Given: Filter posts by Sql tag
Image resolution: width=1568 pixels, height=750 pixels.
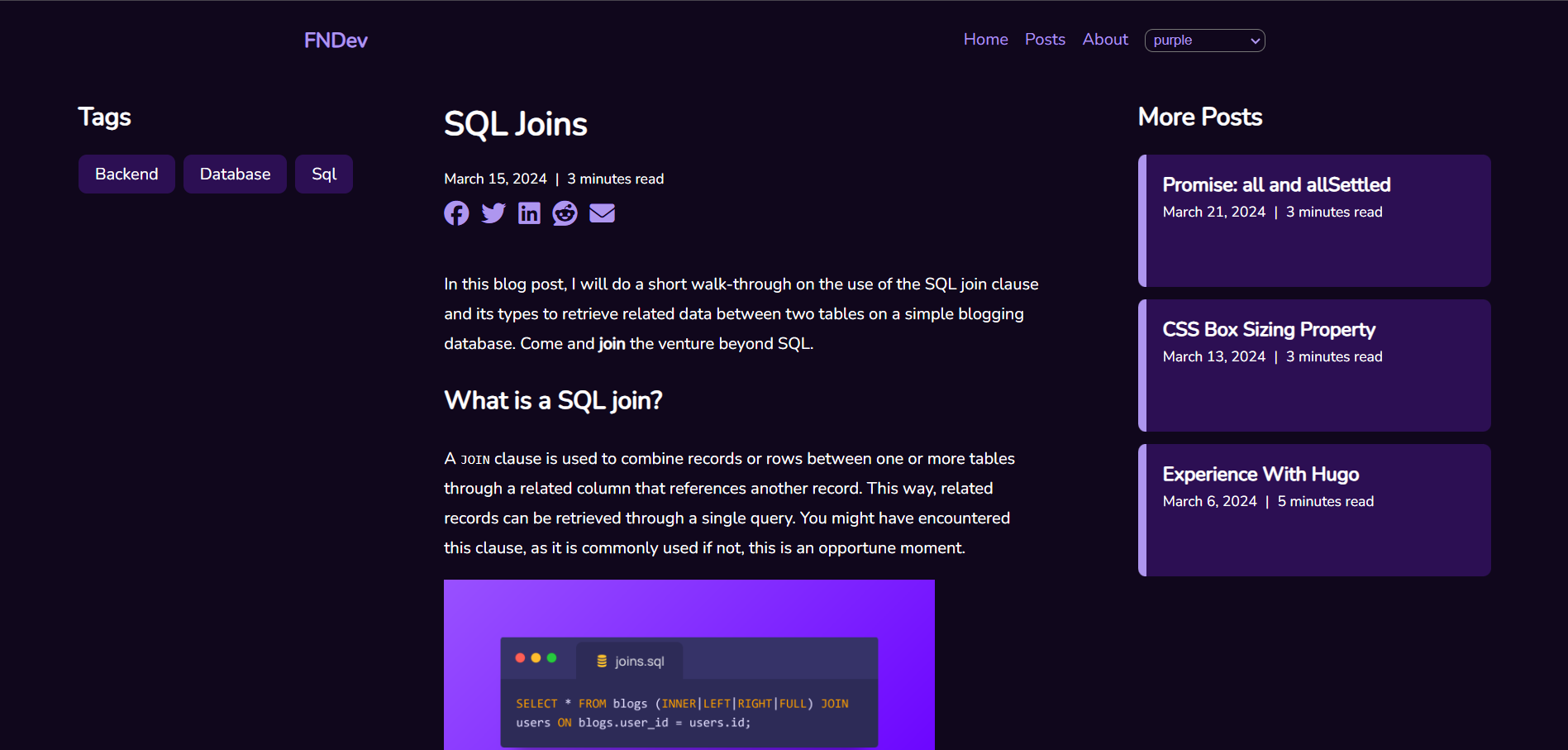Looking at the screenshot, I should [323, 174].
